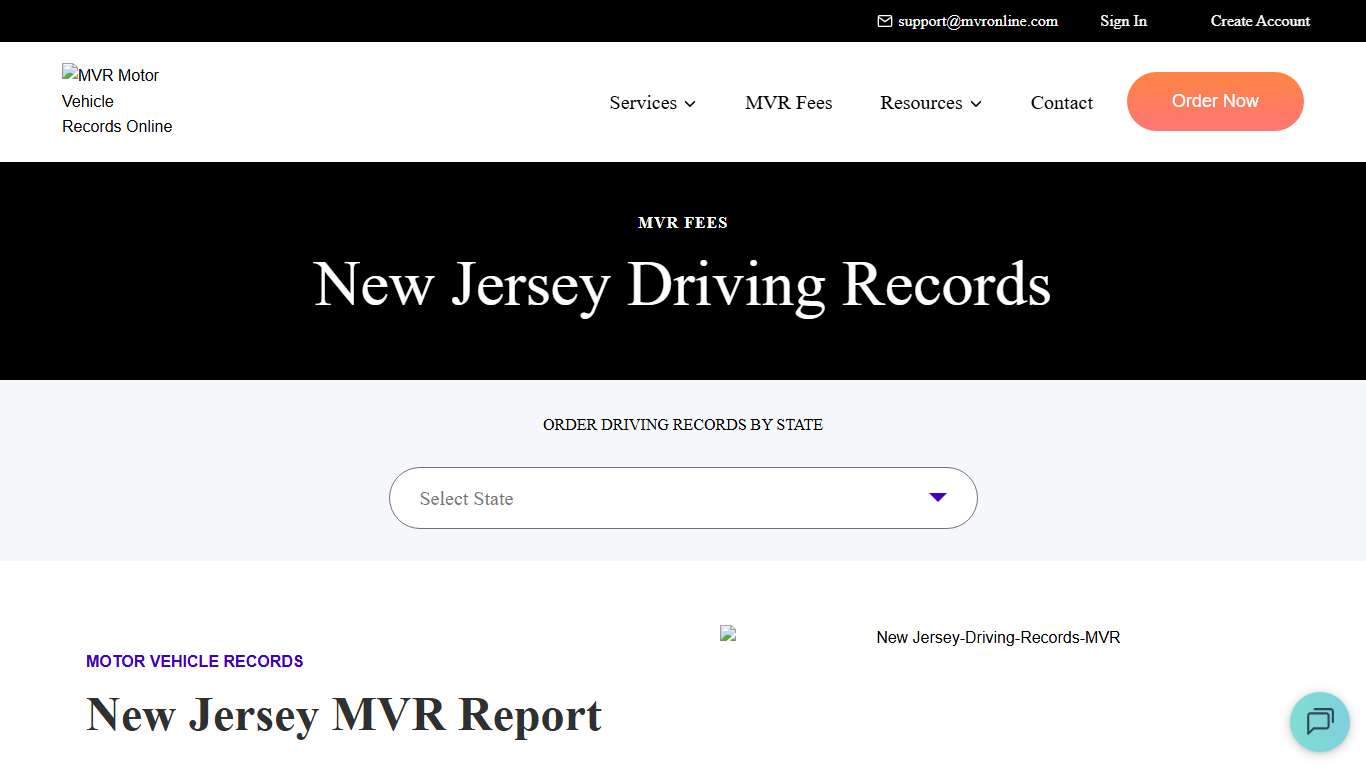Click the MVR FEES label above the heading
The width and height of the screenshot is (1366, 768).
[683, 222]
